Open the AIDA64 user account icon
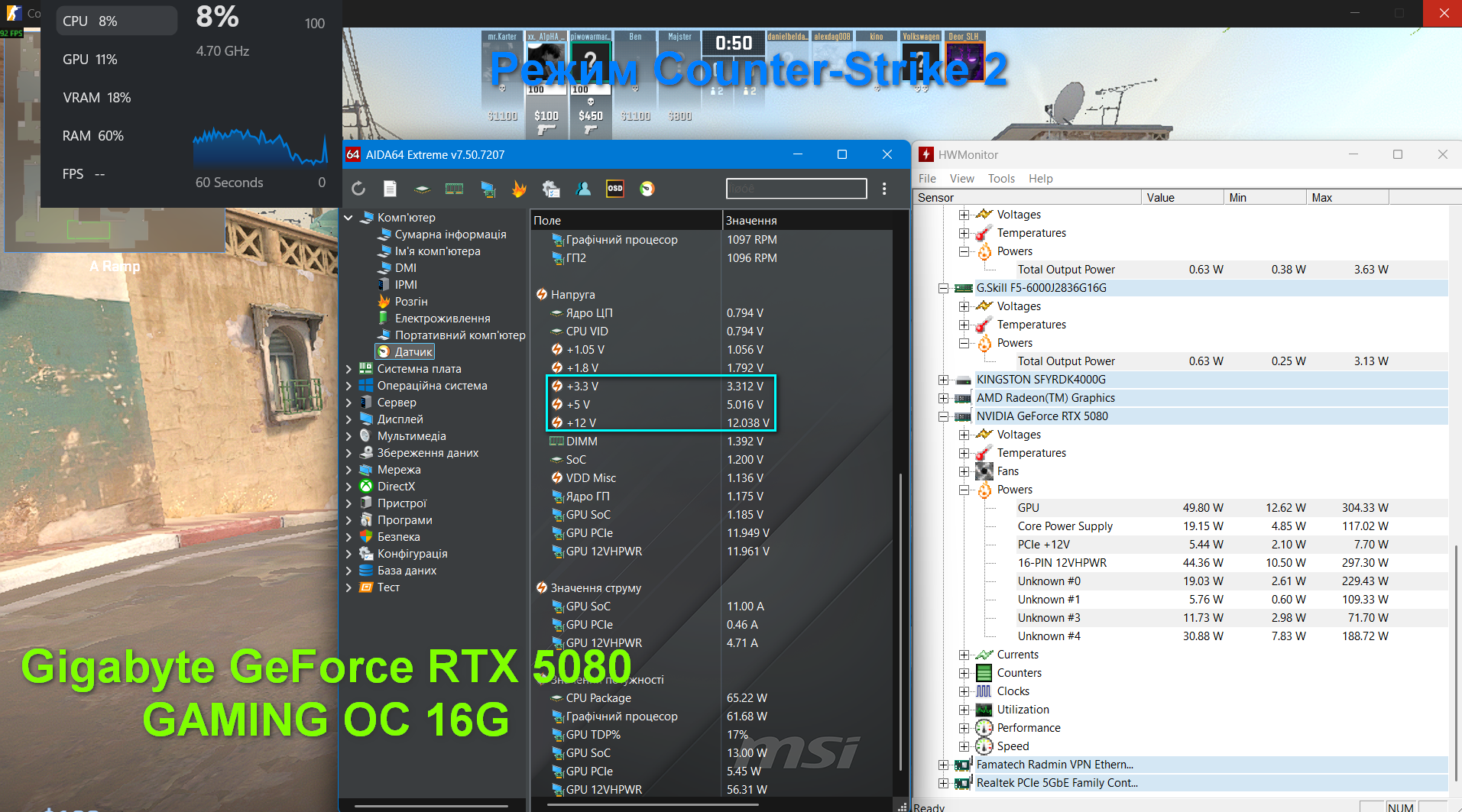This screenshot has height=812, width=1462. coord(583,189)
